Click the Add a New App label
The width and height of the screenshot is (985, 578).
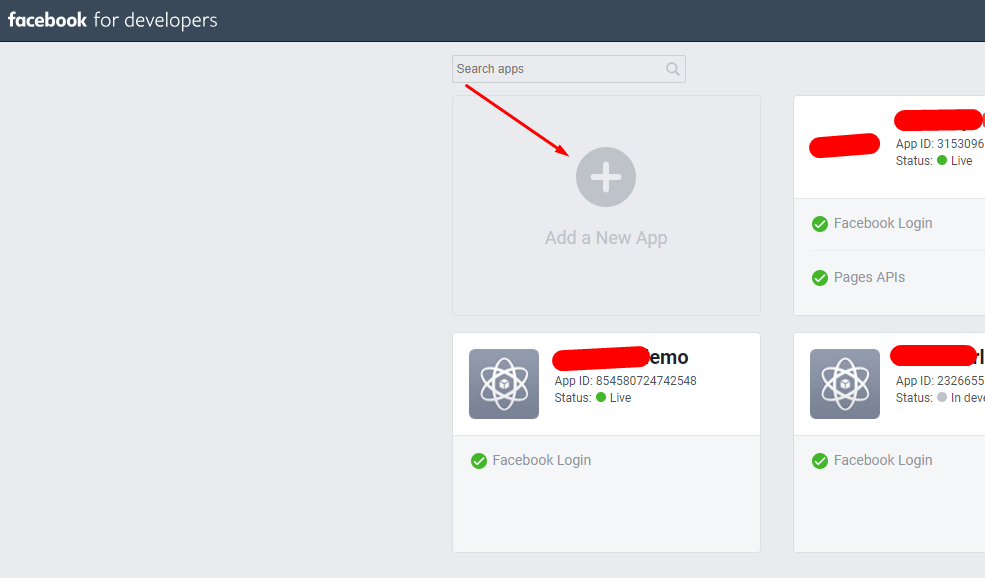[606, 237]
